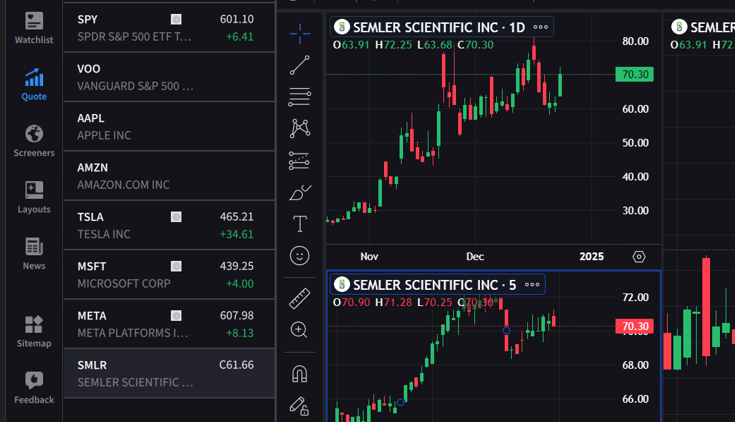Screen dimensions: 735x422
Task: Click the square indicator beside META
Action: pyautogui.click(x=176, y=316)
